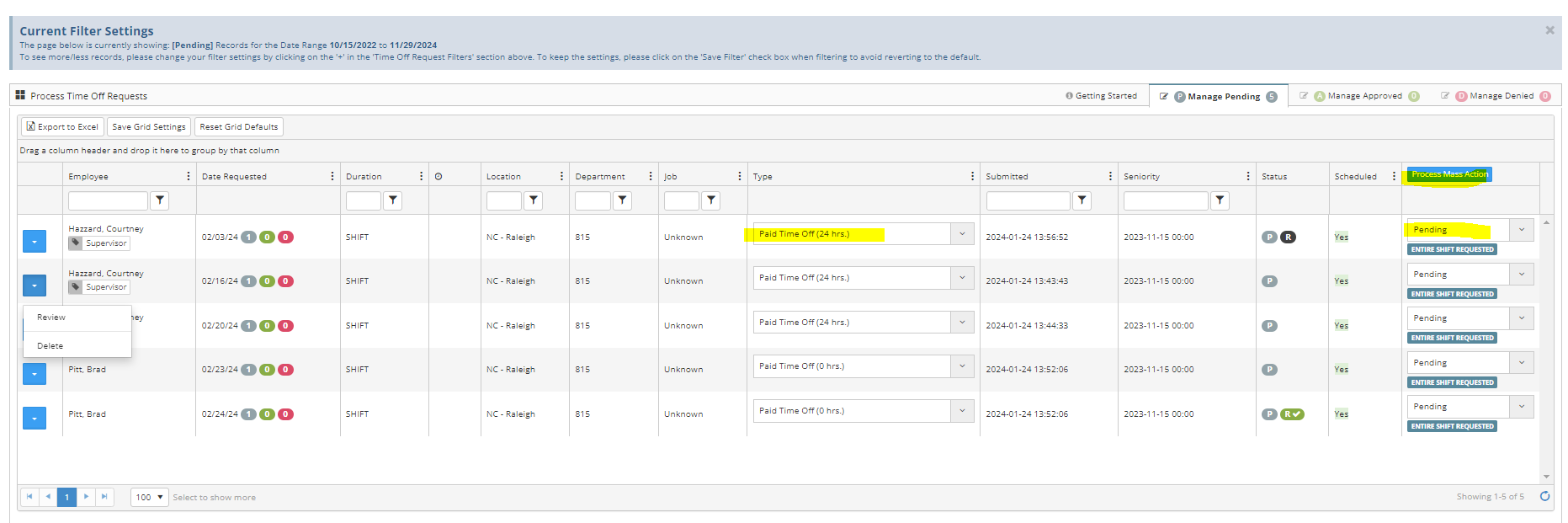Expand the Type dropdown for the 02/16/24 request
This screenshot has width=1568, height=523.
(962, 278)
